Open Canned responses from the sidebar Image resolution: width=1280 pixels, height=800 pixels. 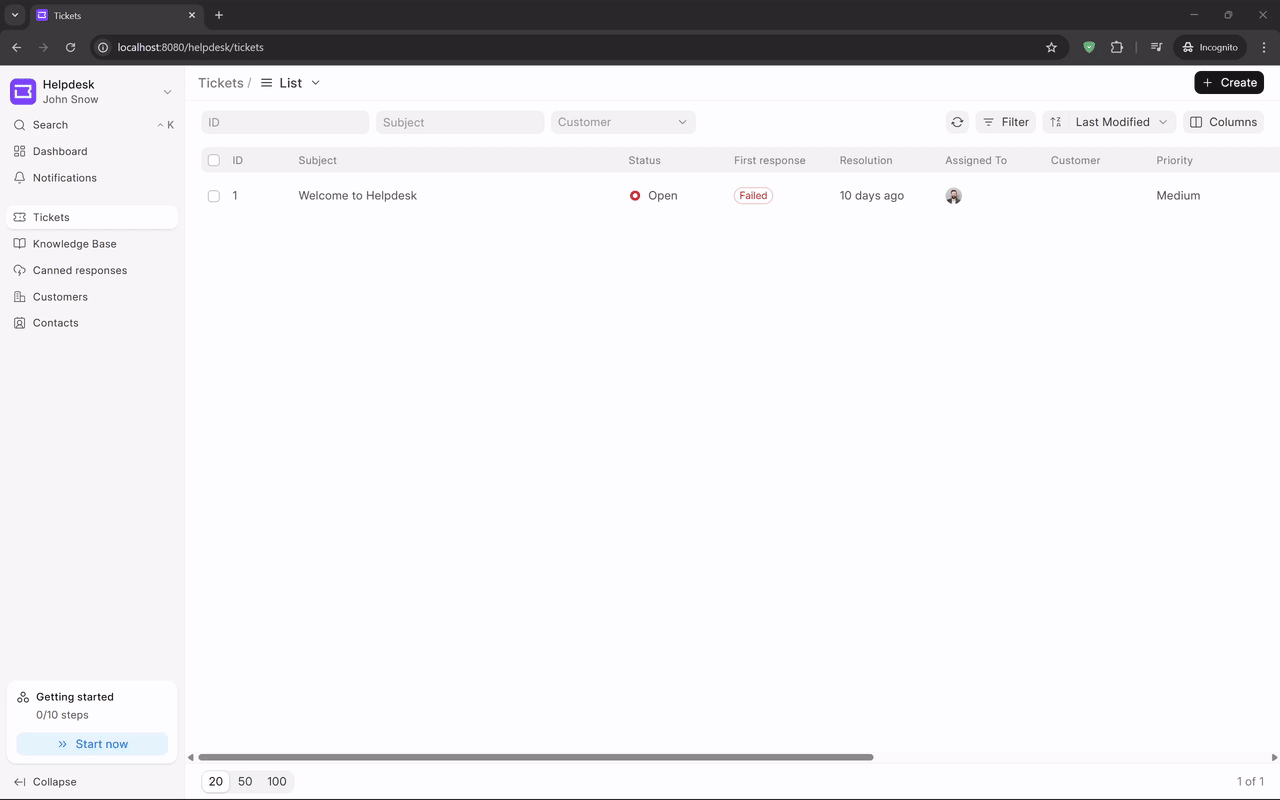(79, 270)
